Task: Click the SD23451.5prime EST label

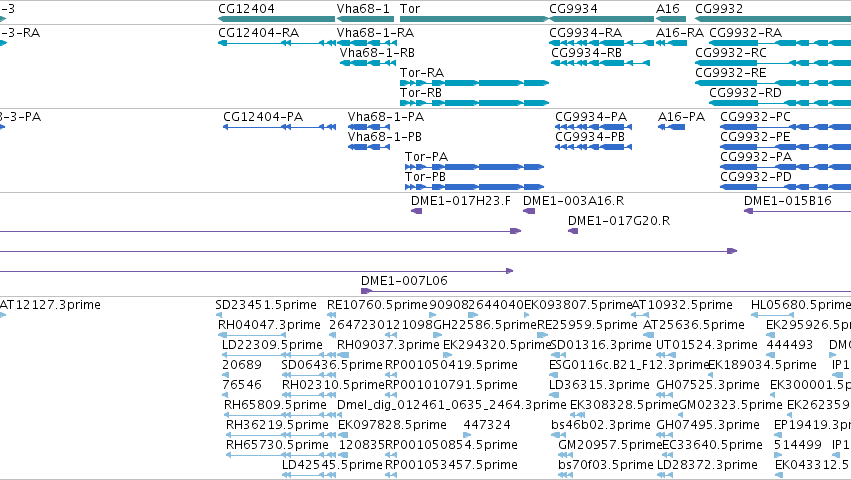Action: (x=266, y=305)
